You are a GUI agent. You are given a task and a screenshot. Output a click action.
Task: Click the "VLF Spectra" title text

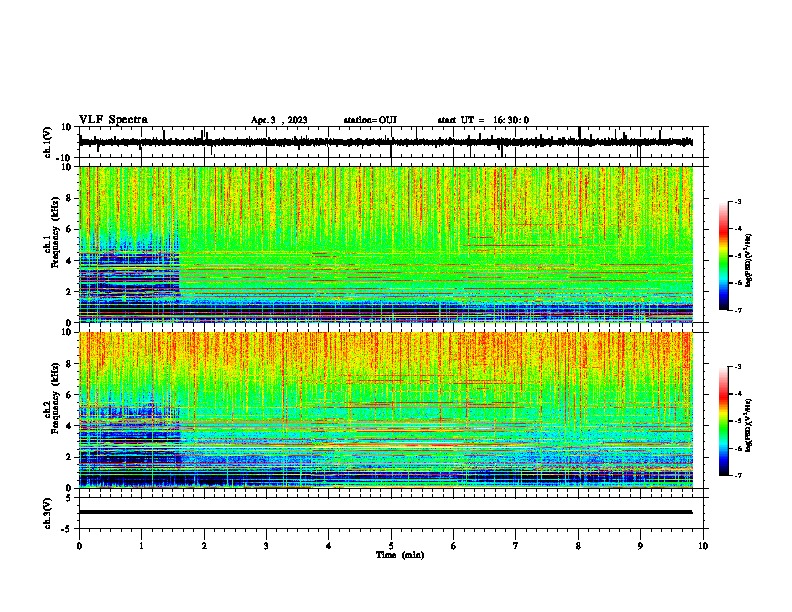coord(113,120)
